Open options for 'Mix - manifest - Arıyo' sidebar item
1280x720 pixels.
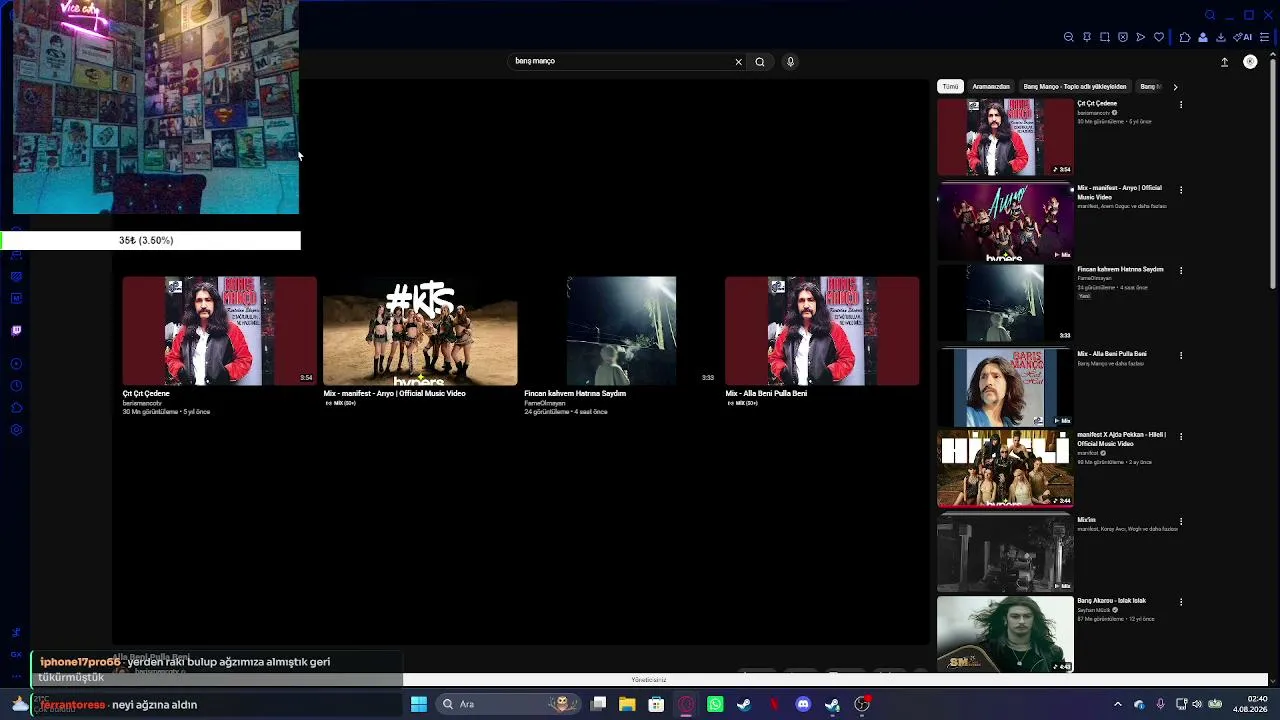coord(1181,189)
